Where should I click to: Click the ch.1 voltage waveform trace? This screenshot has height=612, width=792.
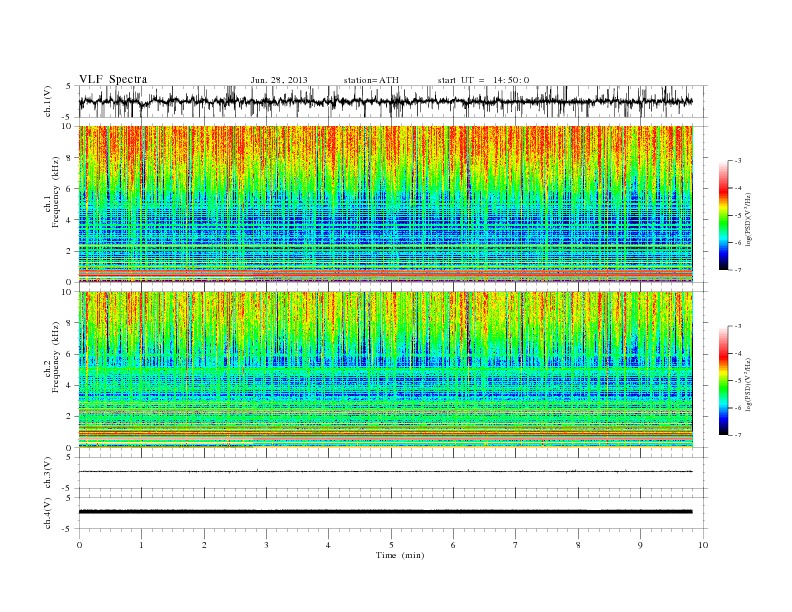(x=385, y=102)
